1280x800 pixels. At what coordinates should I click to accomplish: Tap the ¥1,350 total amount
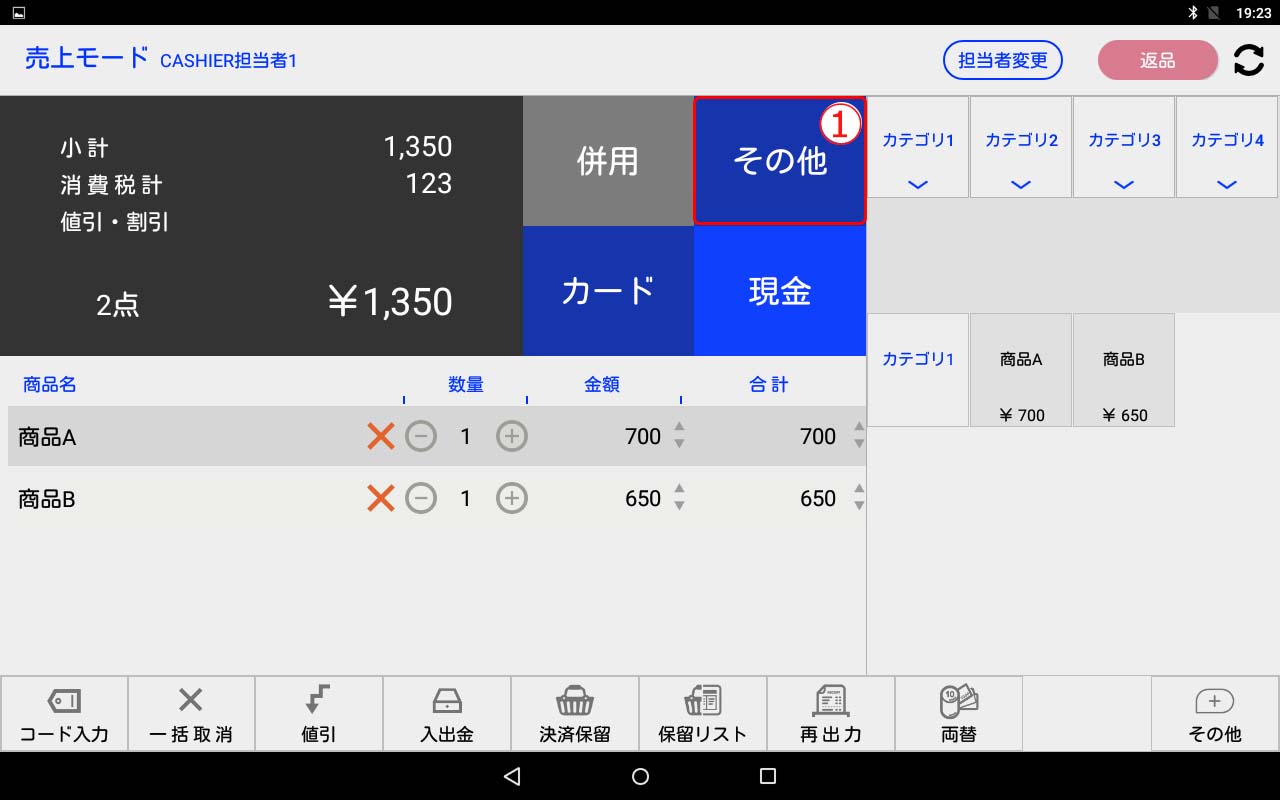(390, 302)
